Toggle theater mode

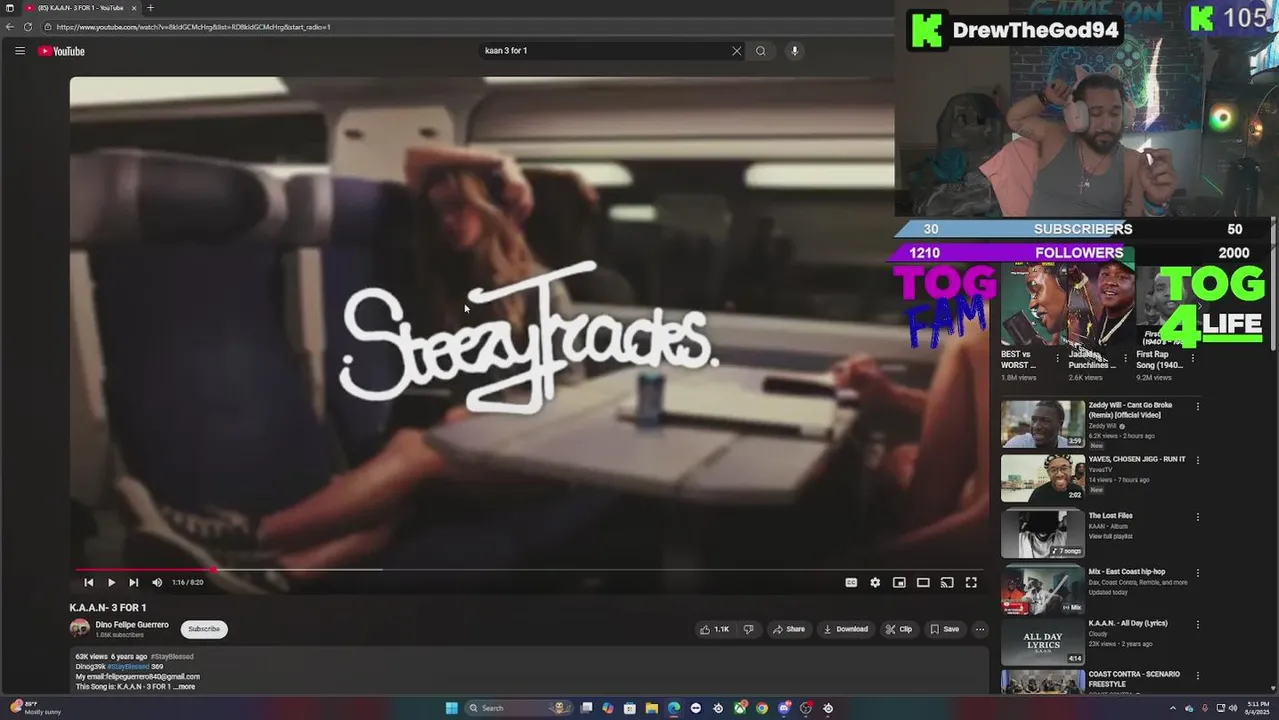pos(923,582)
